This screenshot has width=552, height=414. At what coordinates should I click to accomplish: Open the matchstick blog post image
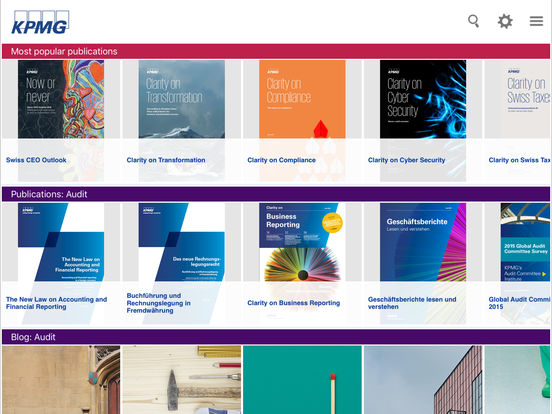click(x=302, y=380)
